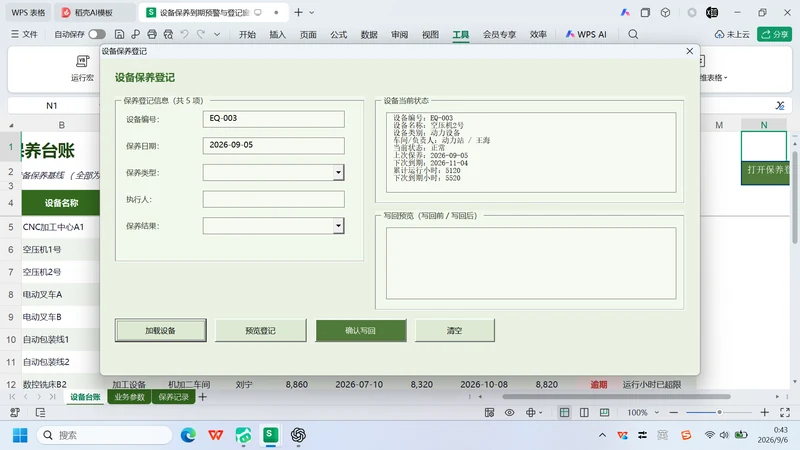Select cell 空压机1号 in column B

click(x=60, y=249)
